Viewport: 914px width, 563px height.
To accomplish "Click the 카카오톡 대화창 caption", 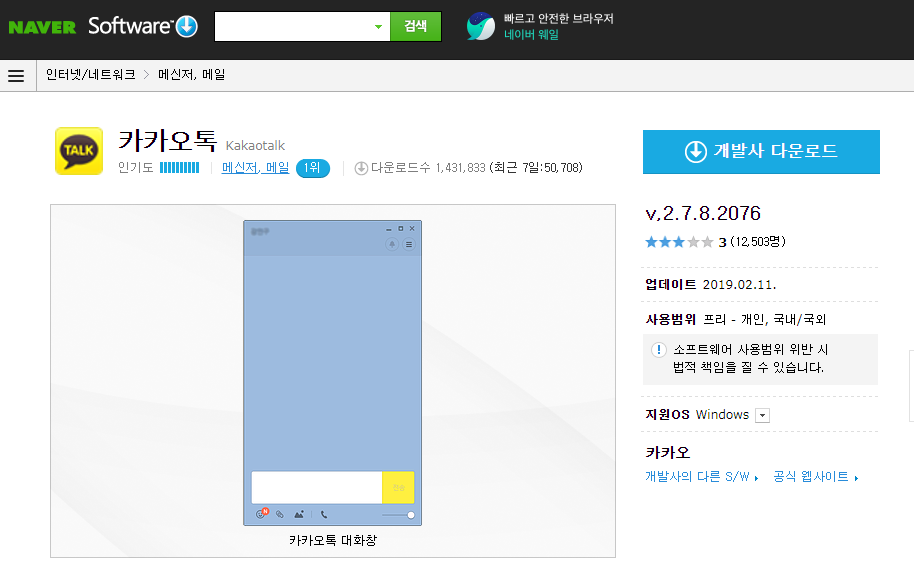I will coord(333,540).
